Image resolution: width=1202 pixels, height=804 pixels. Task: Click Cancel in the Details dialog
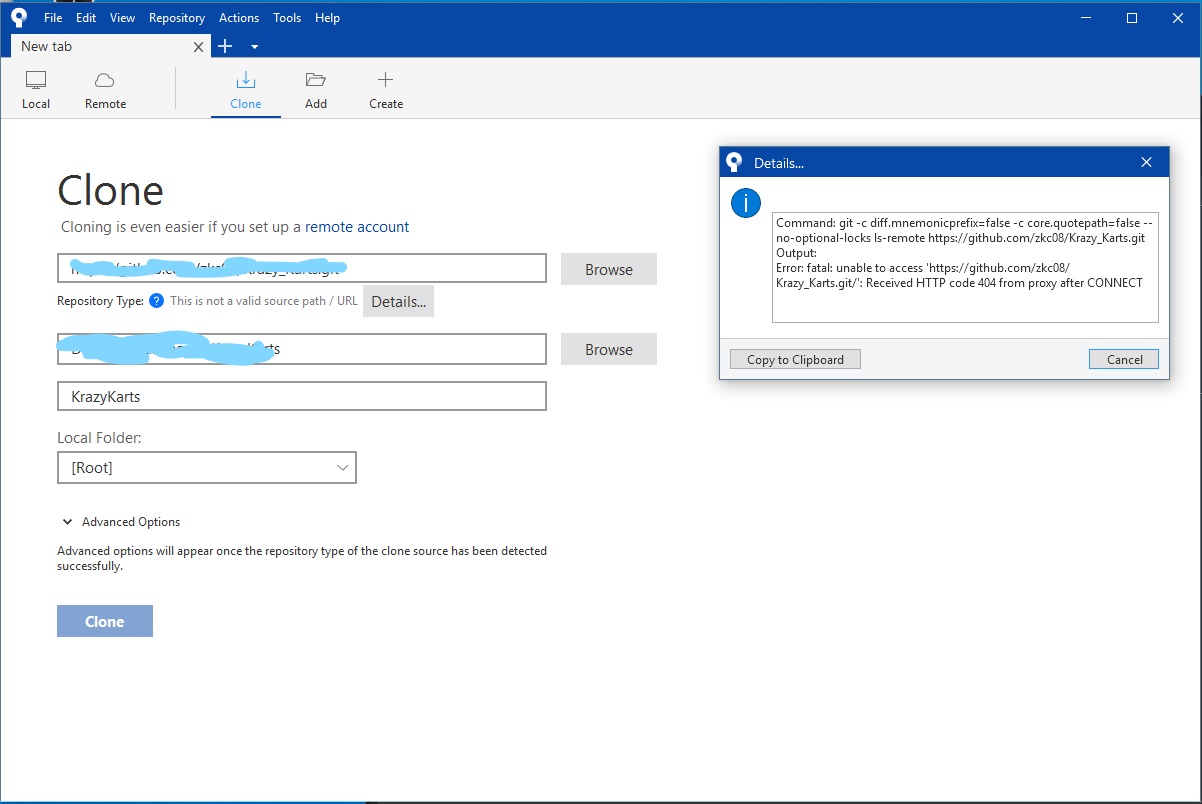[1124, 360]
